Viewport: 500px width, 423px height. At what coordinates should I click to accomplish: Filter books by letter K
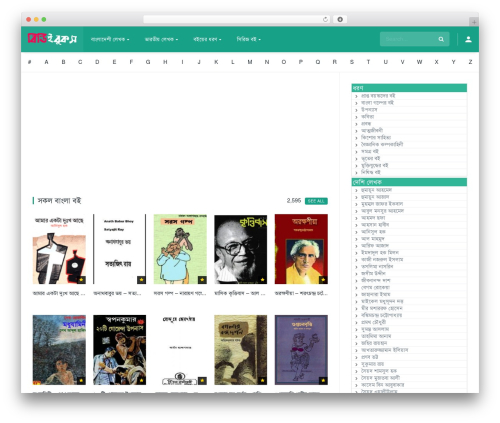point(216,62)
